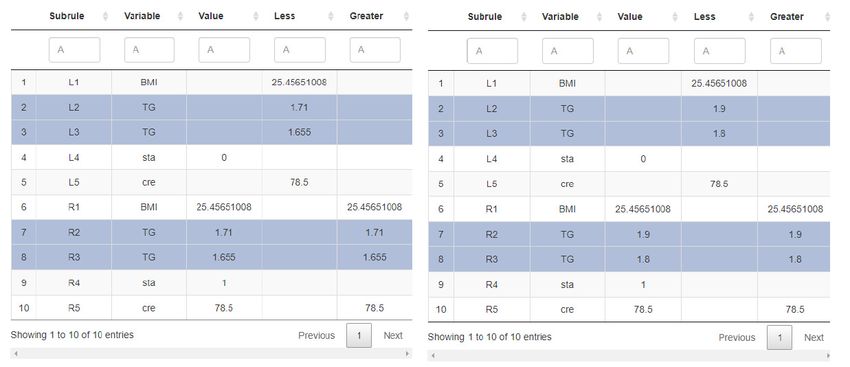Click right table Less filter box
The height and width of the screenshot is (367, 850).
point(720,51)
